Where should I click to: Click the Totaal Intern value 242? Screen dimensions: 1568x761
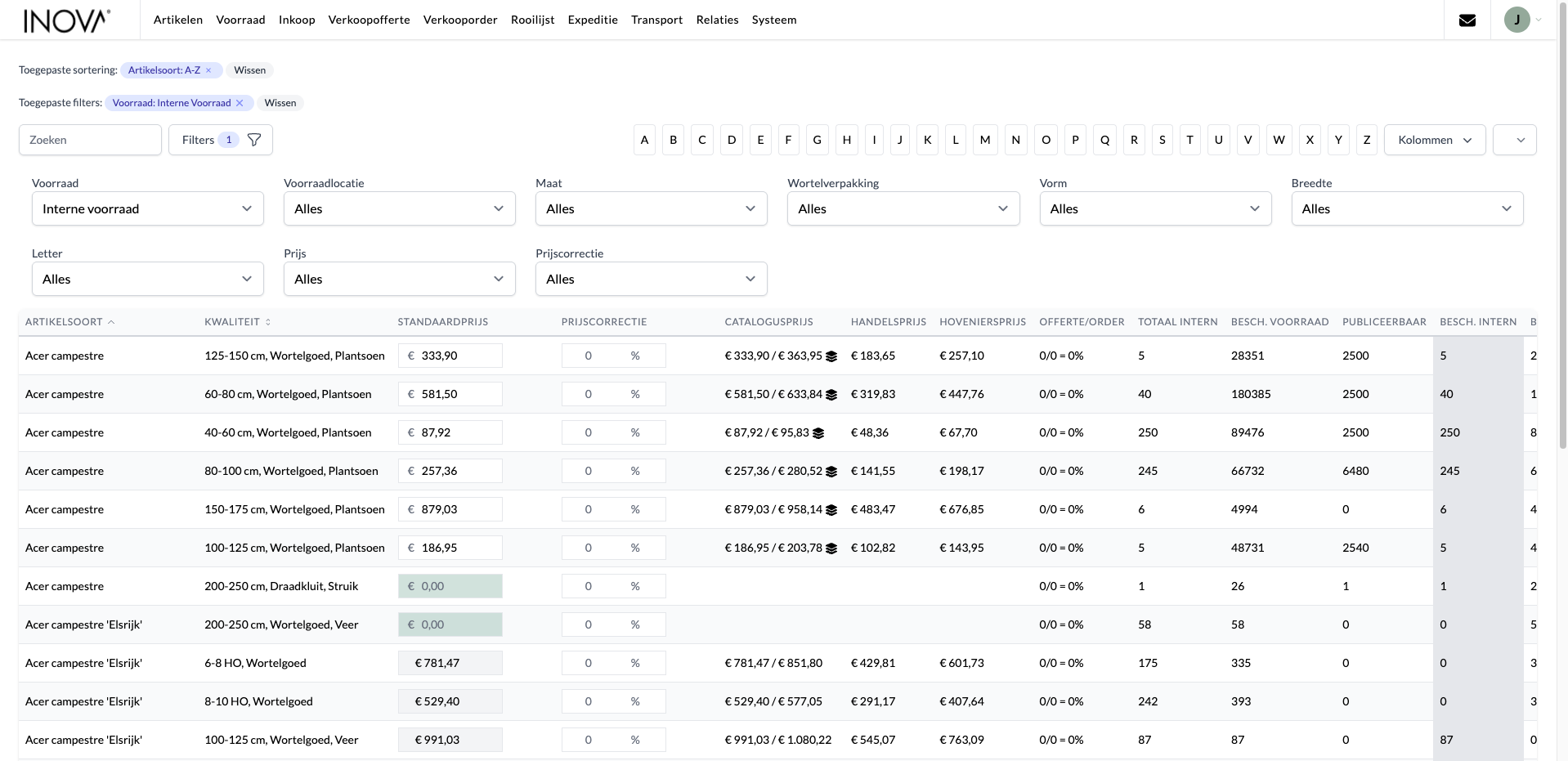(x=1148, y=701)
